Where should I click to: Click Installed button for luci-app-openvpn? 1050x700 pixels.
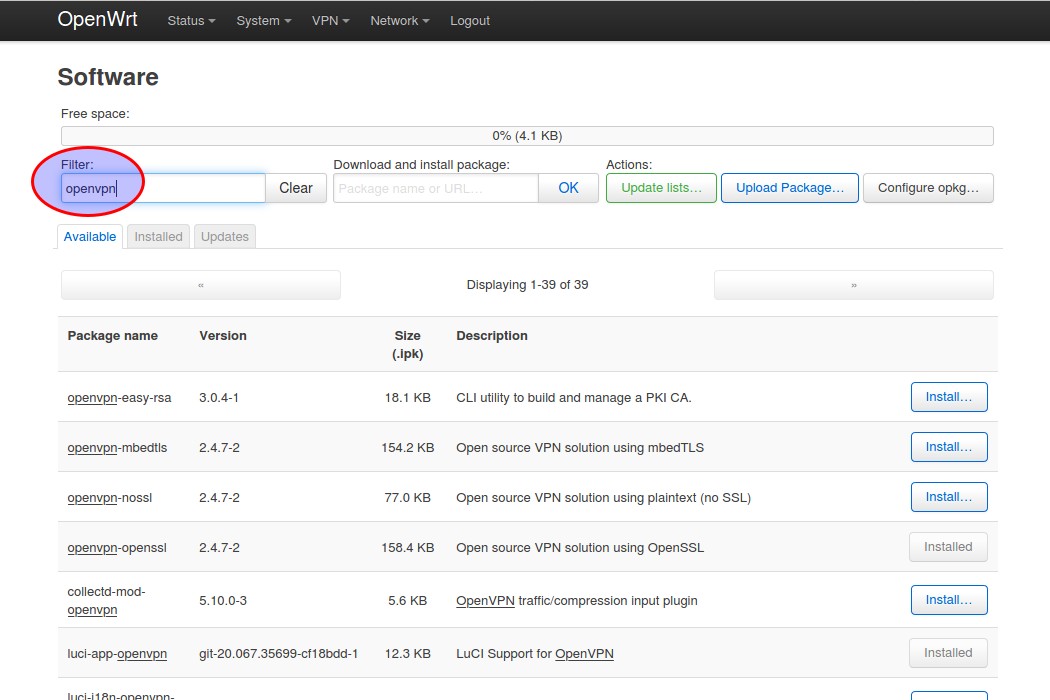948,653
